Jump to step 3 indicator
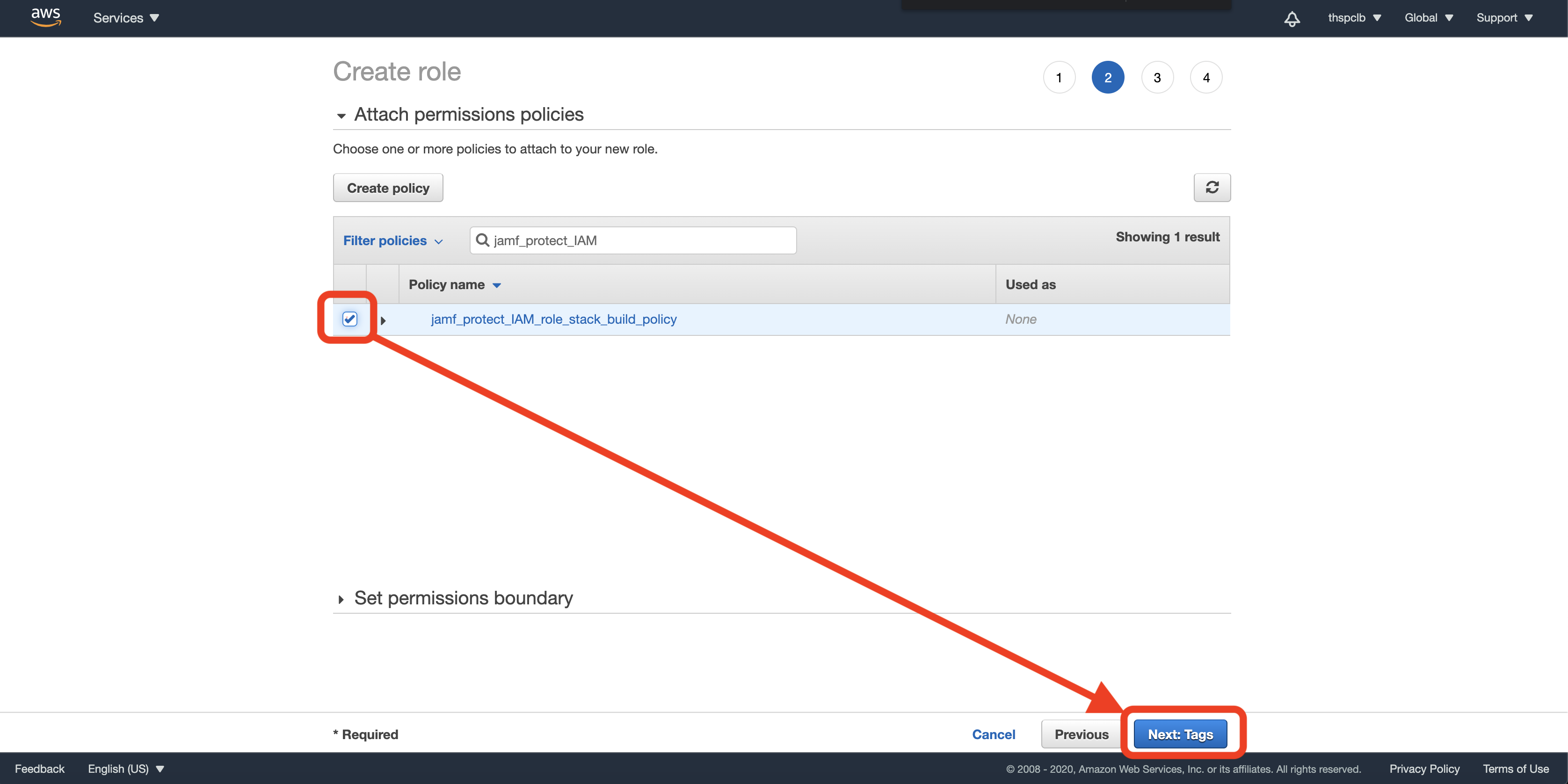Image resolution: width=1568 pixels, height=784 pixels. click(1156, 77)
